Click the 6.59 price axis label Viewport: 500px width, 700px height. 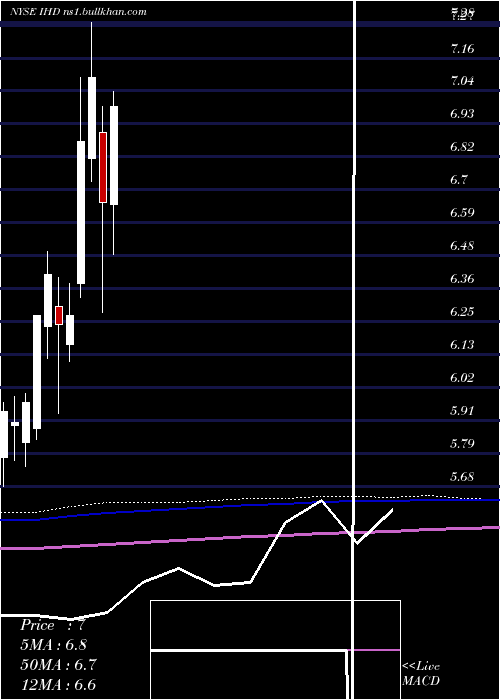[x=462, y=212]
